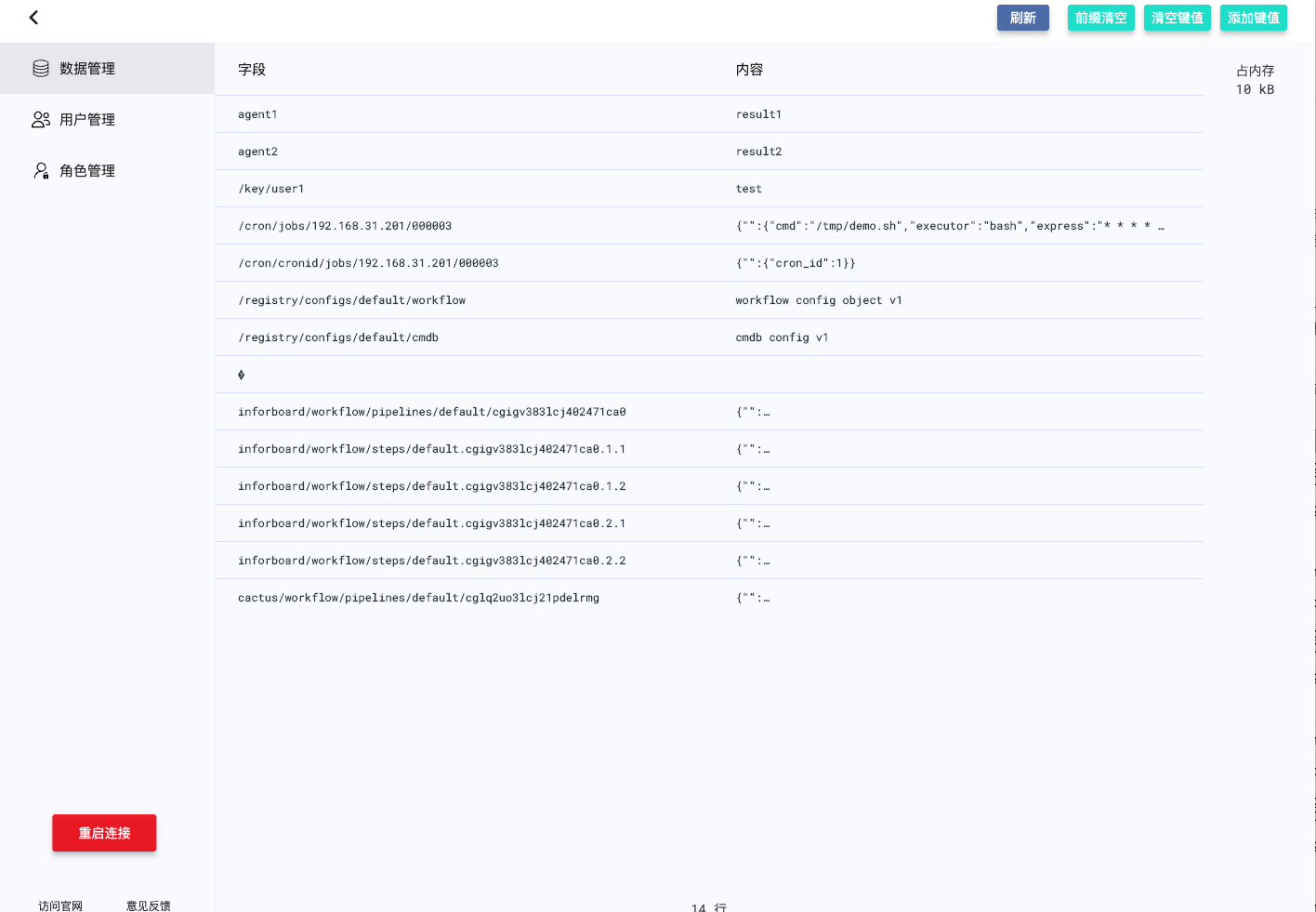Select the row with the diamond symbol key
Viewport: 1316px width, 912px height.
point(709,375)
